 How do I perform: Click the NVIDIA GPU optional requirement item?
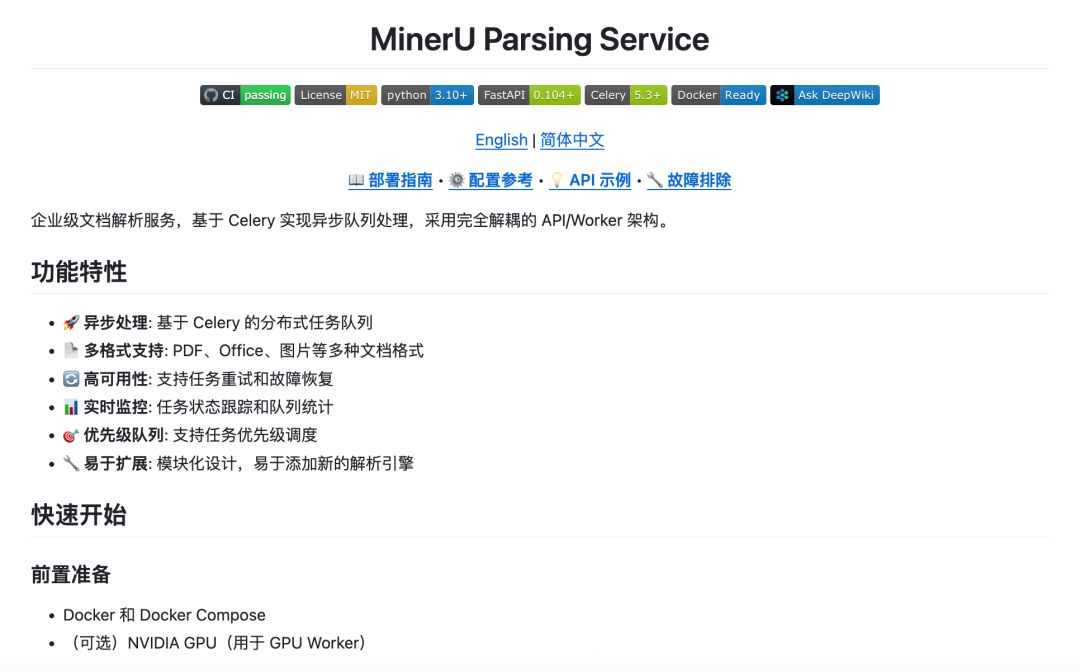point(216,643)
